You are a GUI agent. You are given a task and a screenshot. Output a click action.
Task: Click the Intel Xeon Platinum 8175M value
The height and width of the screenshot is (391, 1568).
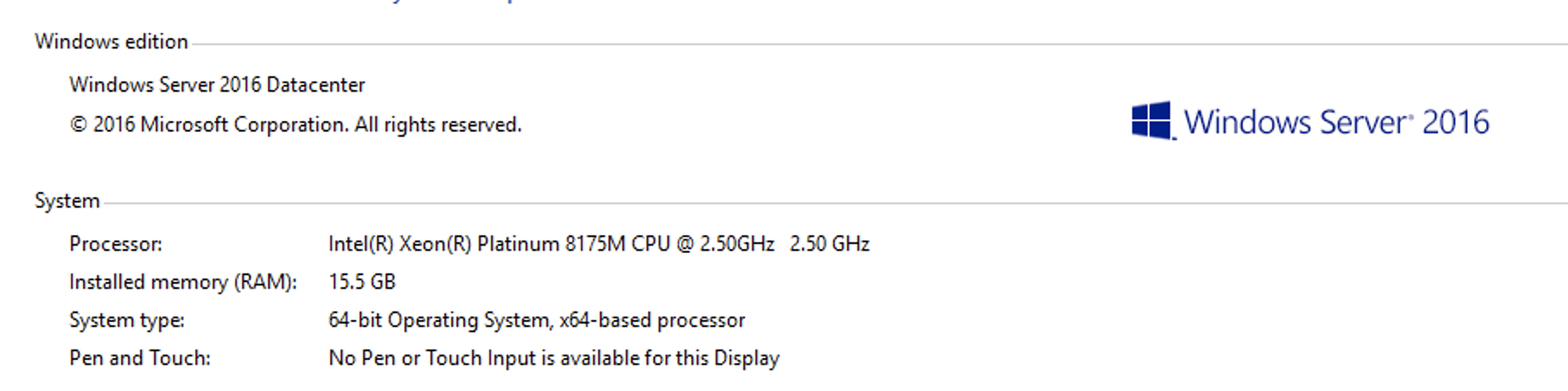(551, 244)
